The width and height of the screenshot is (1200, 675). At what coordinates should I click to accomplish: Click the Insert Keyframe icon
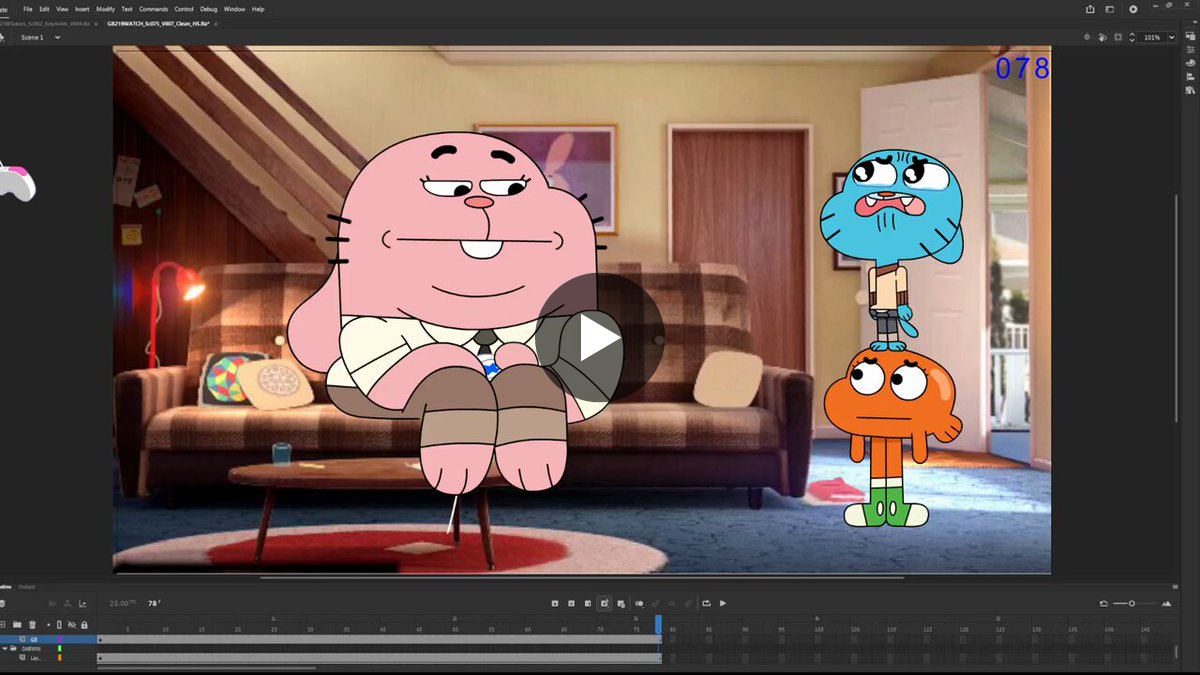click(x=555, y=603)
